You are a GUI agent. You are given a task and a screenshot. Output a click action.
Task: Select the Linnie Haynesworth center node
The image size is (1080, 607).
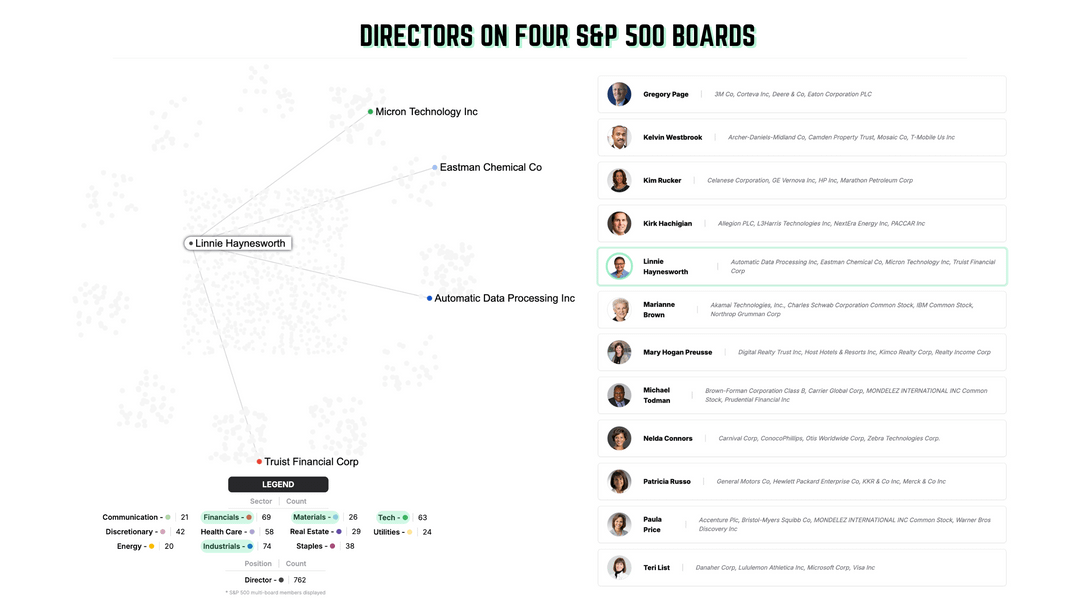pyautogui.click(x=239, y=243)
